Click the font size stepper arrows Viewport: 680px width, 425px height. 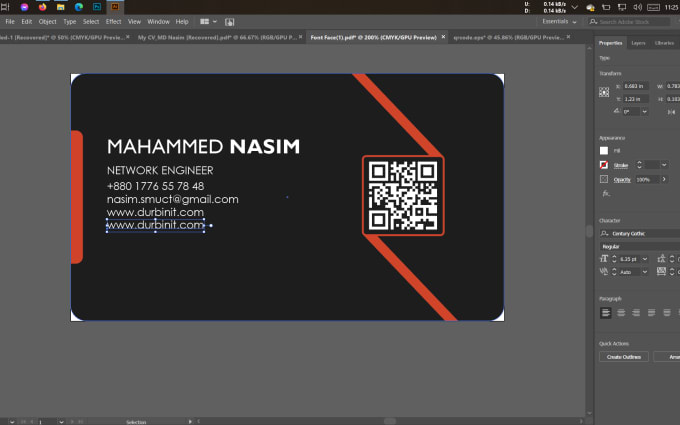(614, 259)
